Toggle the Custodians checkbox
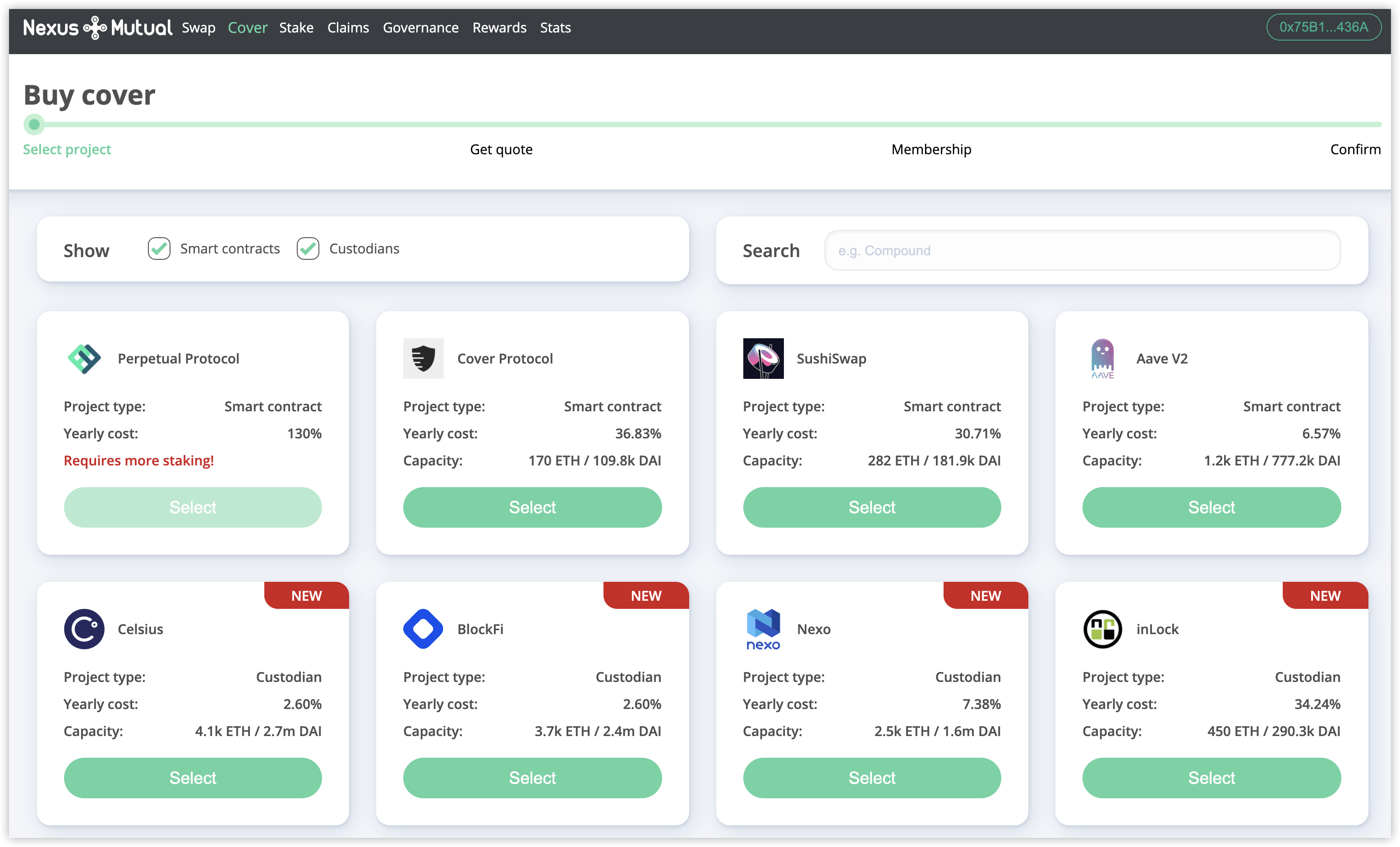 click(308, 249)
